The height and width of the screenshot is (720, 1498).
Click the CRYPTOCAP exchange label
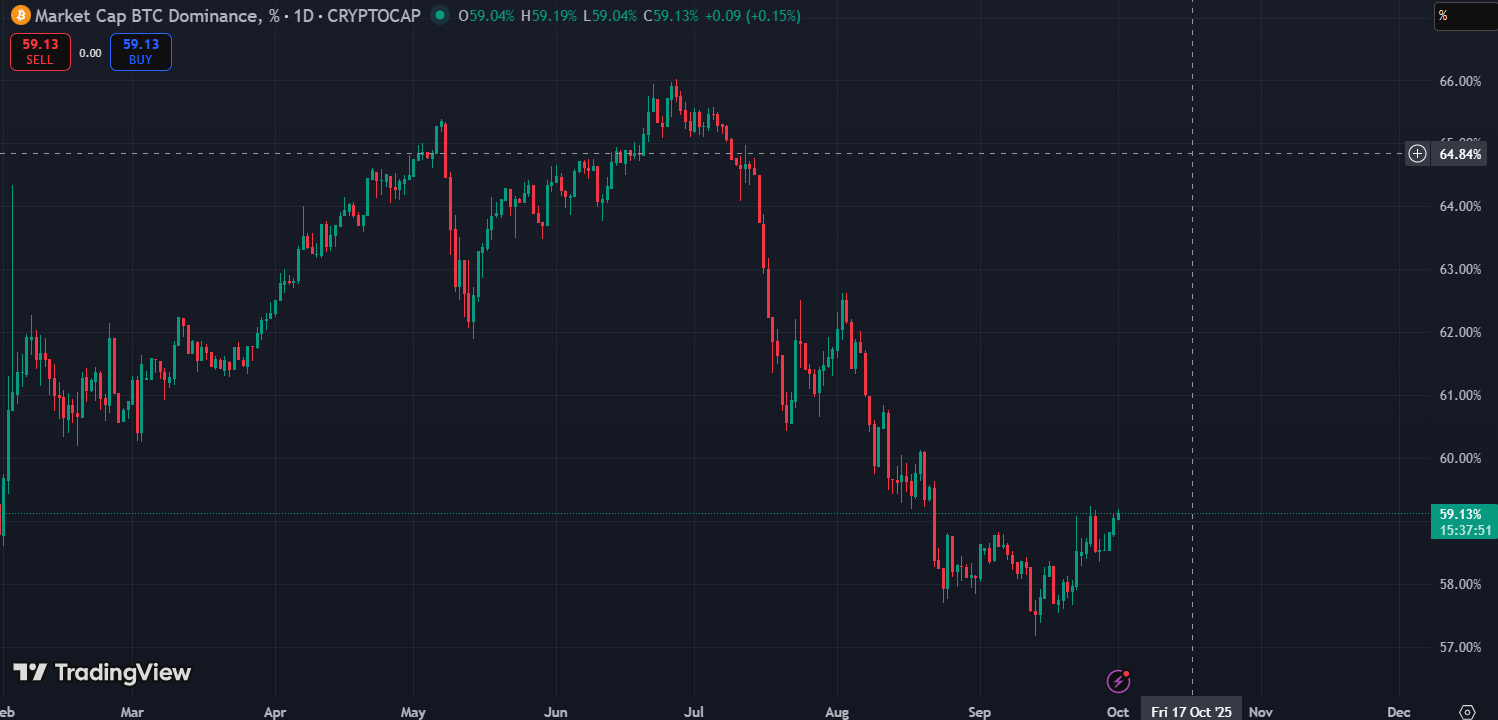click(373, 16)
